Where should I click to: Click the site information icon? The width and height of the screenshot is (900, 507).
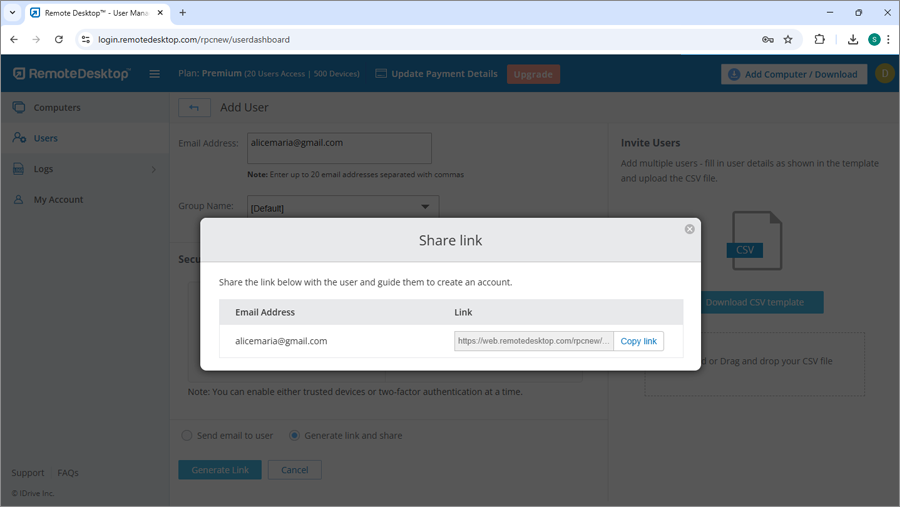pyautogui.click(x=86, y=40)
